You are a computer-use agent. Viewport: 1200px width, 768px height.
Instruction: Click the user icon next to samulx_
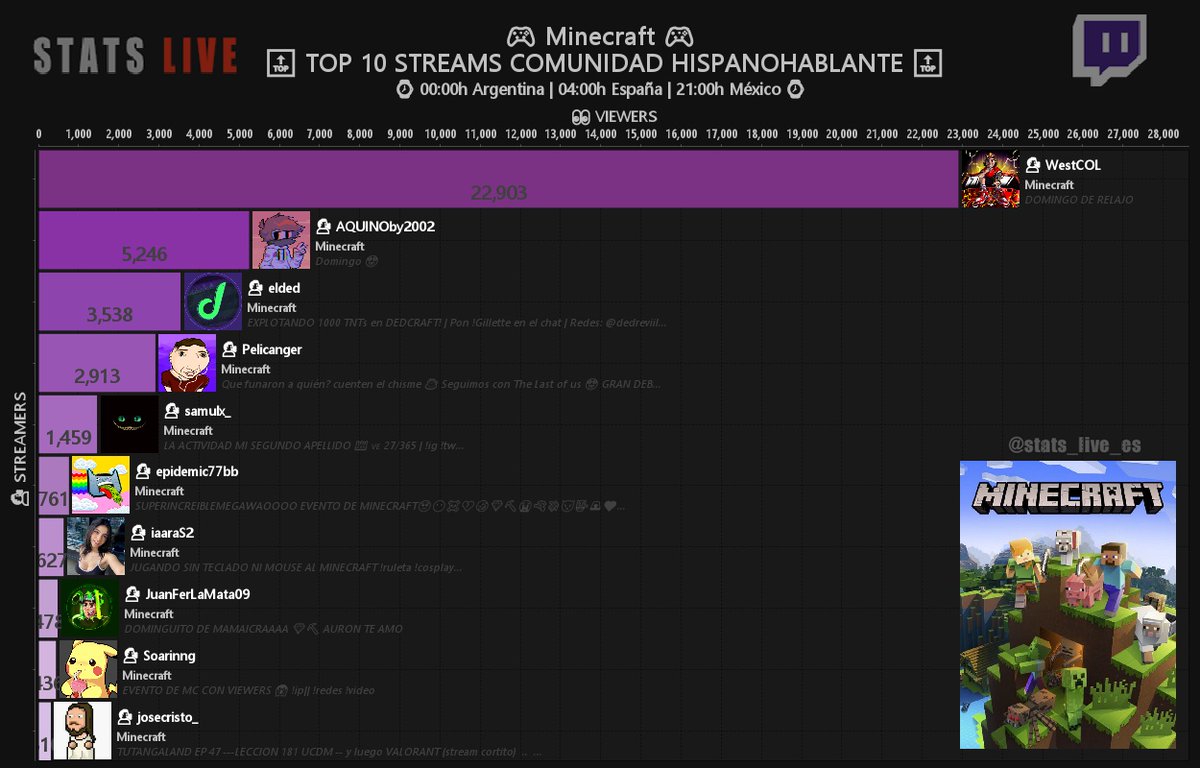click(172, 410)
